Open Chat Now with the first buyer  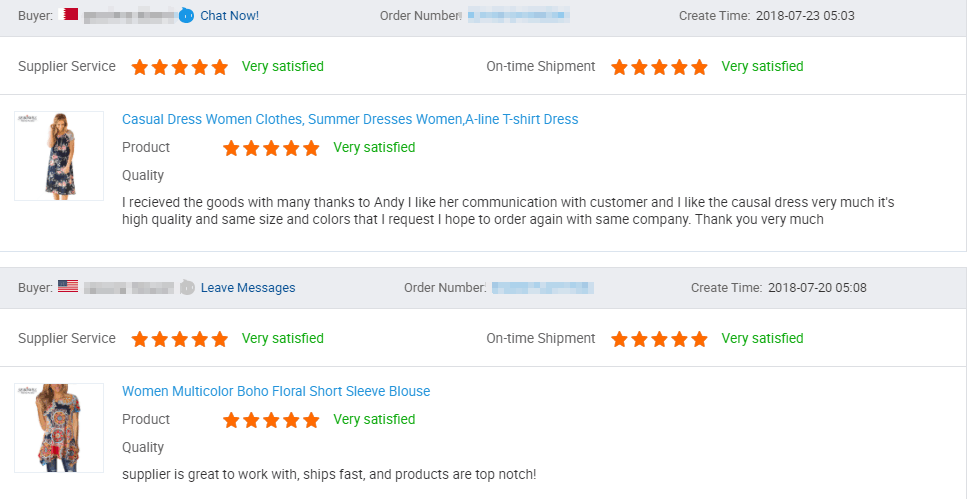point(229,15)
